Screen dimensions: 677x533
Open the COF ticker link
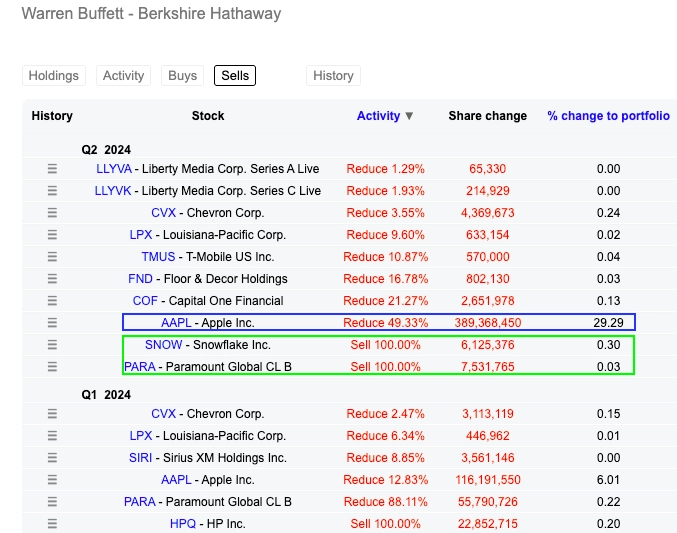145,301
